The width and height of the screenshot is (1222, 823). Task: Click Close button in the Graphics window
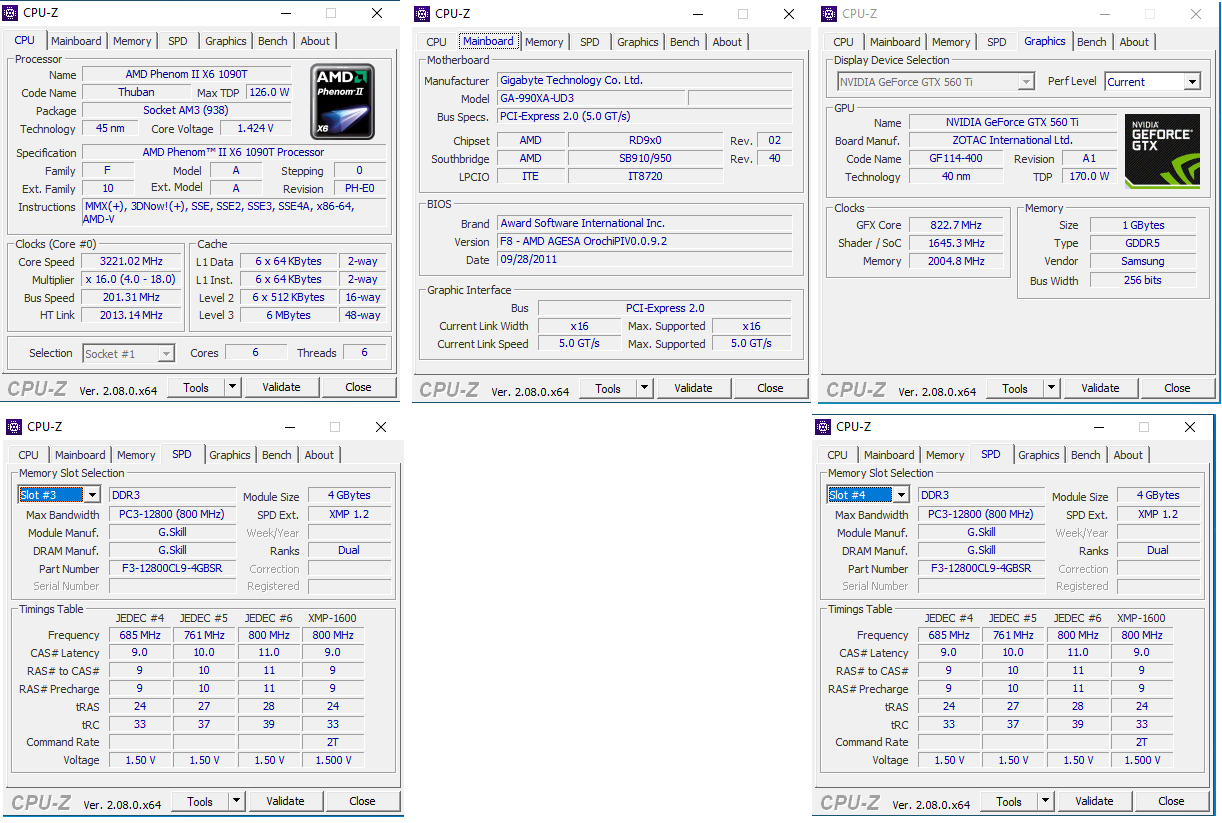(1177, 389)
